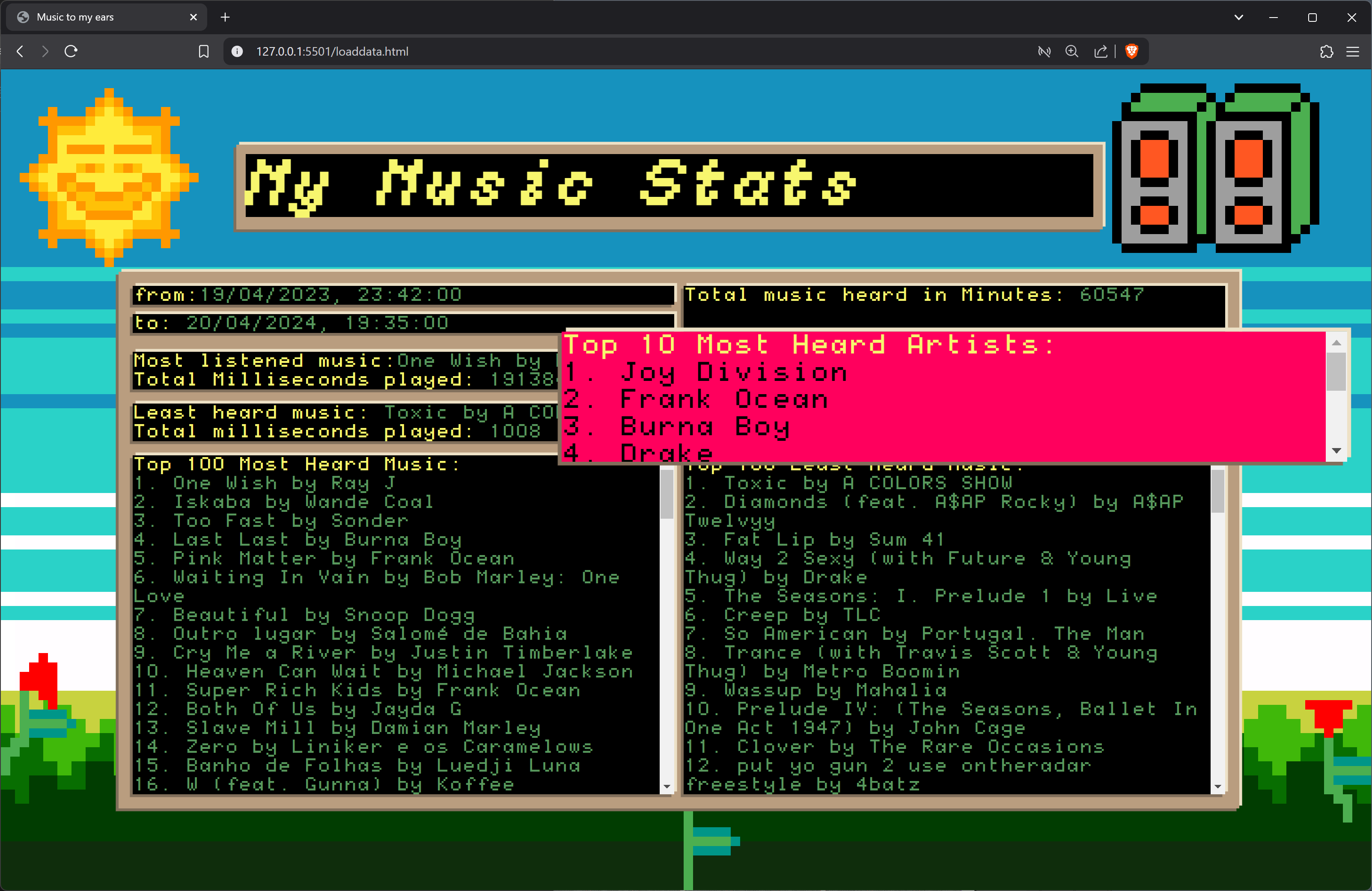The image size is (1372, 891).
Task: Select '3. Too Fast by Sonder'
Action: pos(271,521)
